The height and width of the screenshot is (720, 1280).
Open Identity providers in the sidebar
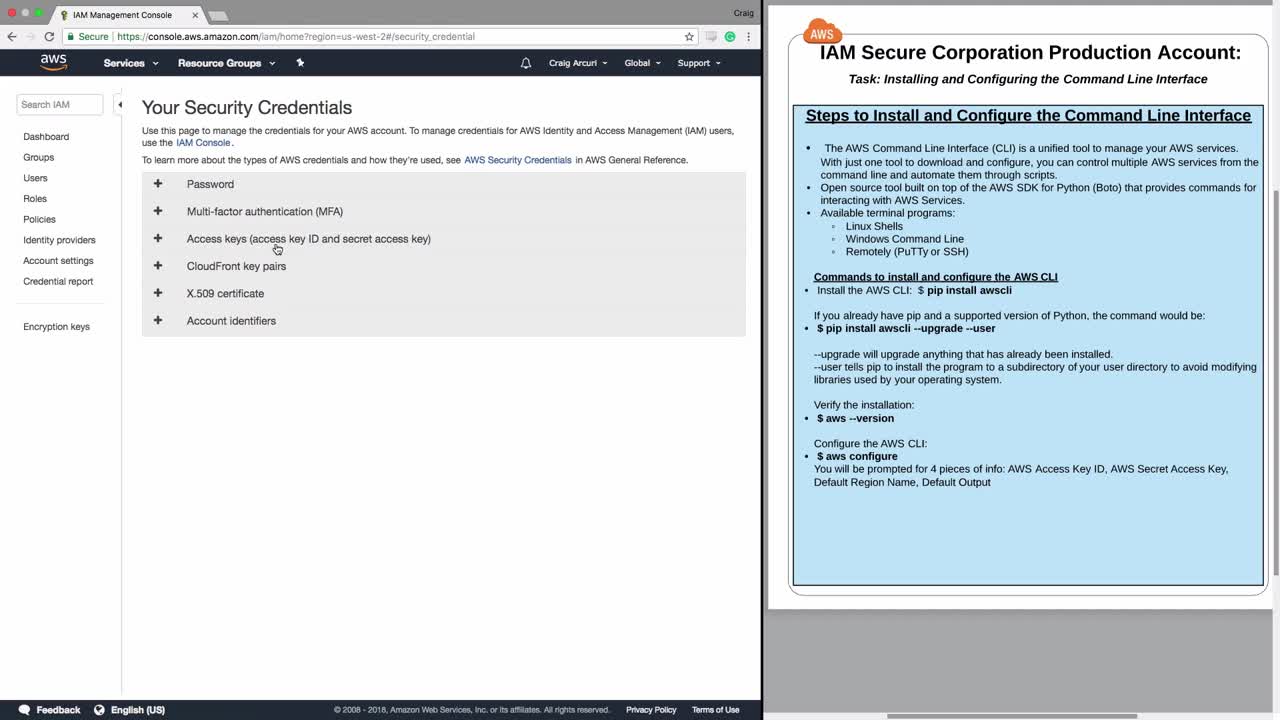pos(59,240)
